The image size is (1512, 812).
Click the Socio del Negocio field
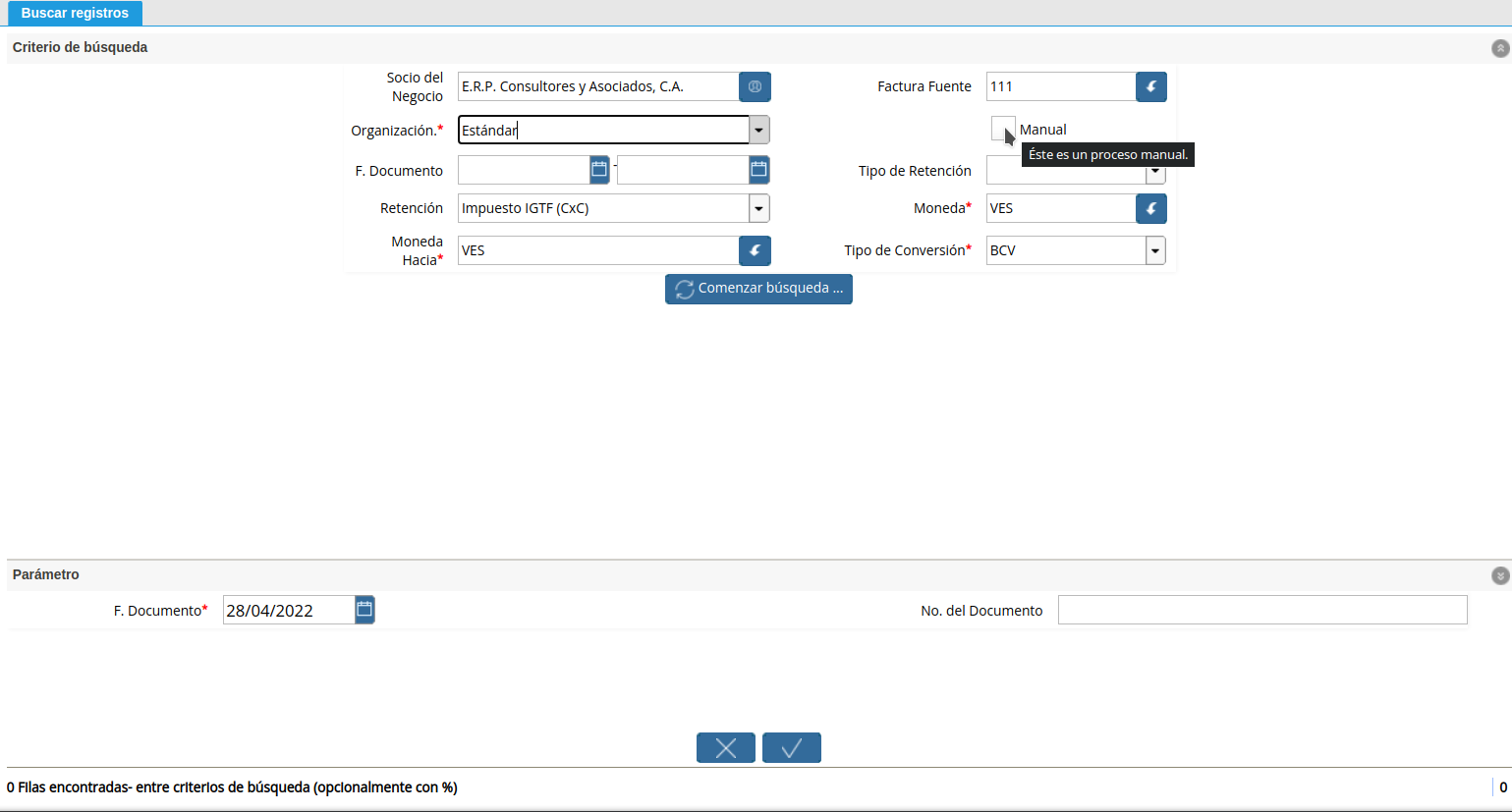click(x=598, y=86)
